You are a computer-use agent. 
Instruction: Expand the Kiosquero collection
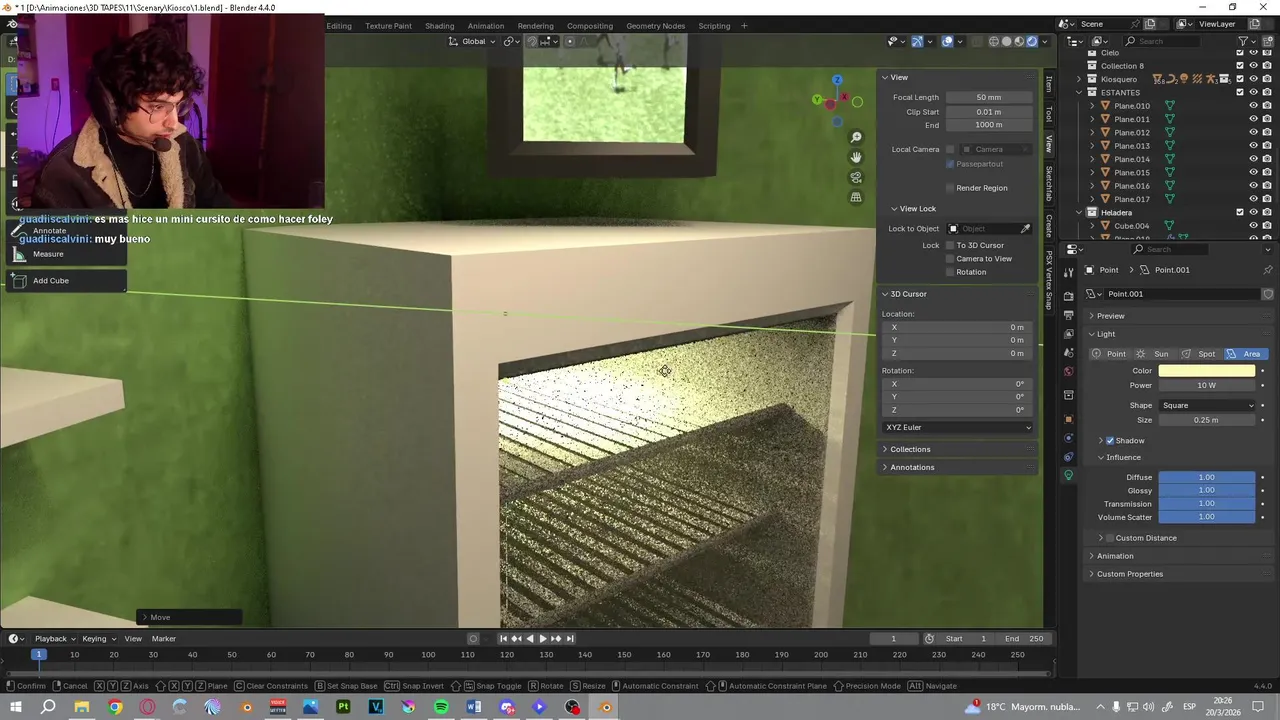(1078, 79)
